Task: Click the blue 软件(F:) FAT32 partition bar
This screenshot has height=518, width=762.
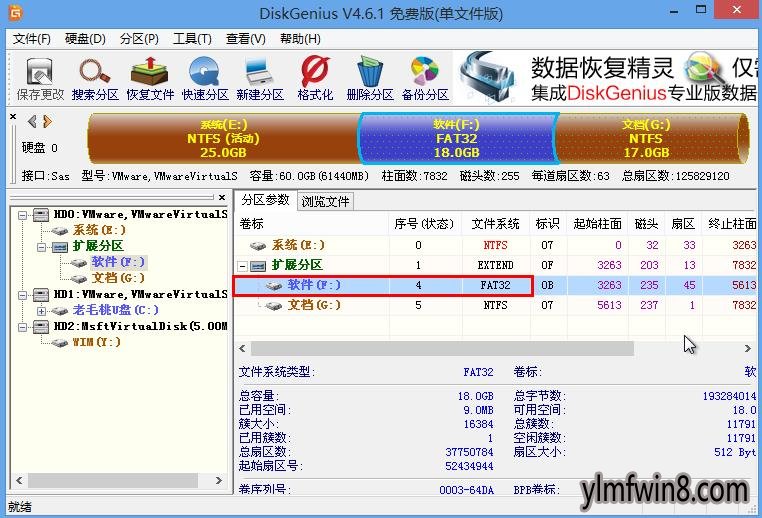Action: (x=456, y=138)
